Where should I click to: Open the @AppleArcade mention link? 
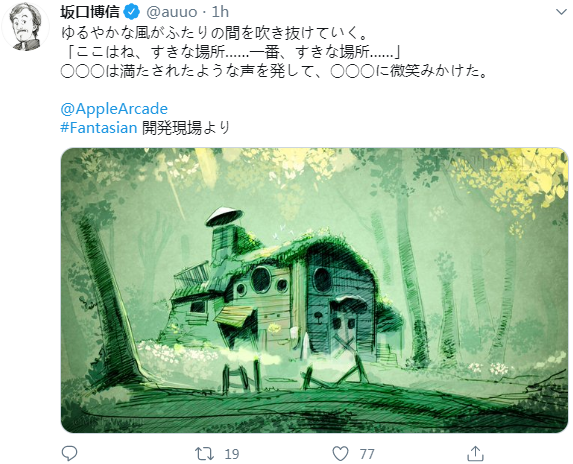pyautogui.click(x=114, y=109)
